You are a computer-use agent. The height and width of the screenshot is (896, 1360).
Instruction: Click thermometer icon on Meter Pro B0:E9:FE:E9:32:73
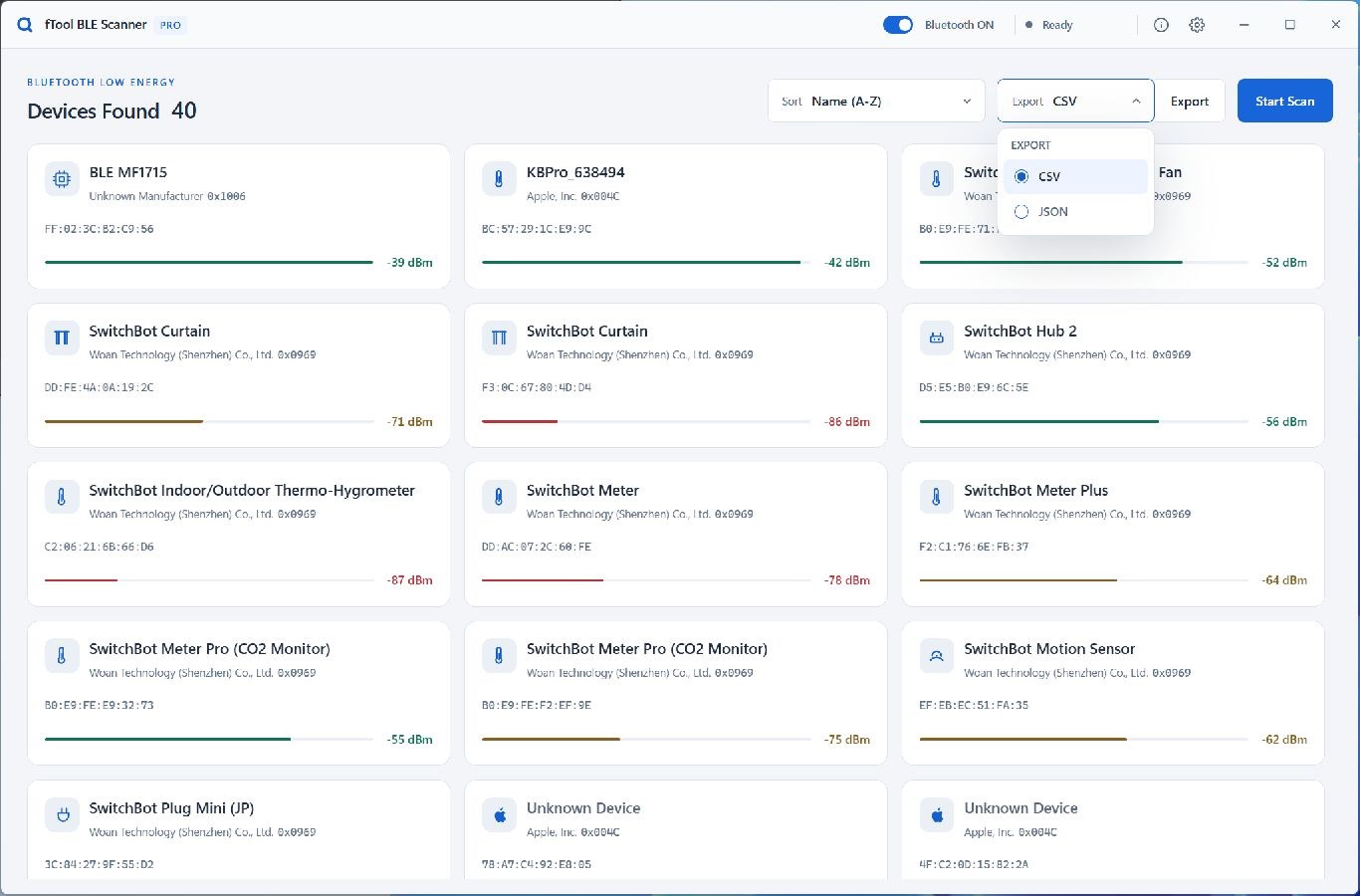(62, 656)
